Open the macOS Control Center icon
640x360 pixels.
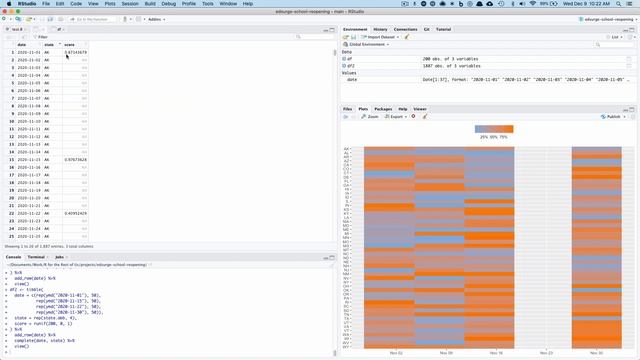point(629,4)
